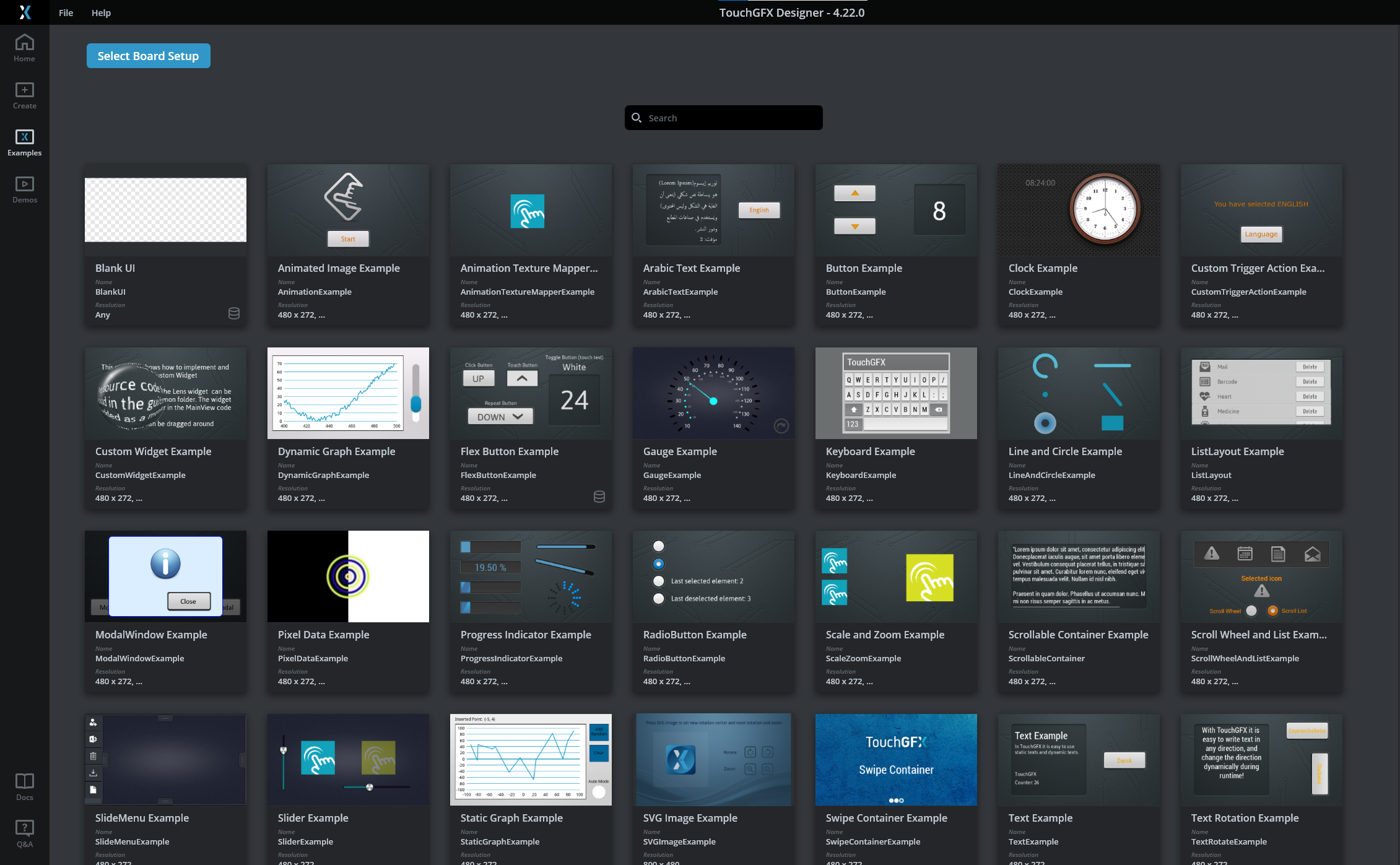Select the Text Example thumbnail
1400x865 pixels.
(1079, 760)
